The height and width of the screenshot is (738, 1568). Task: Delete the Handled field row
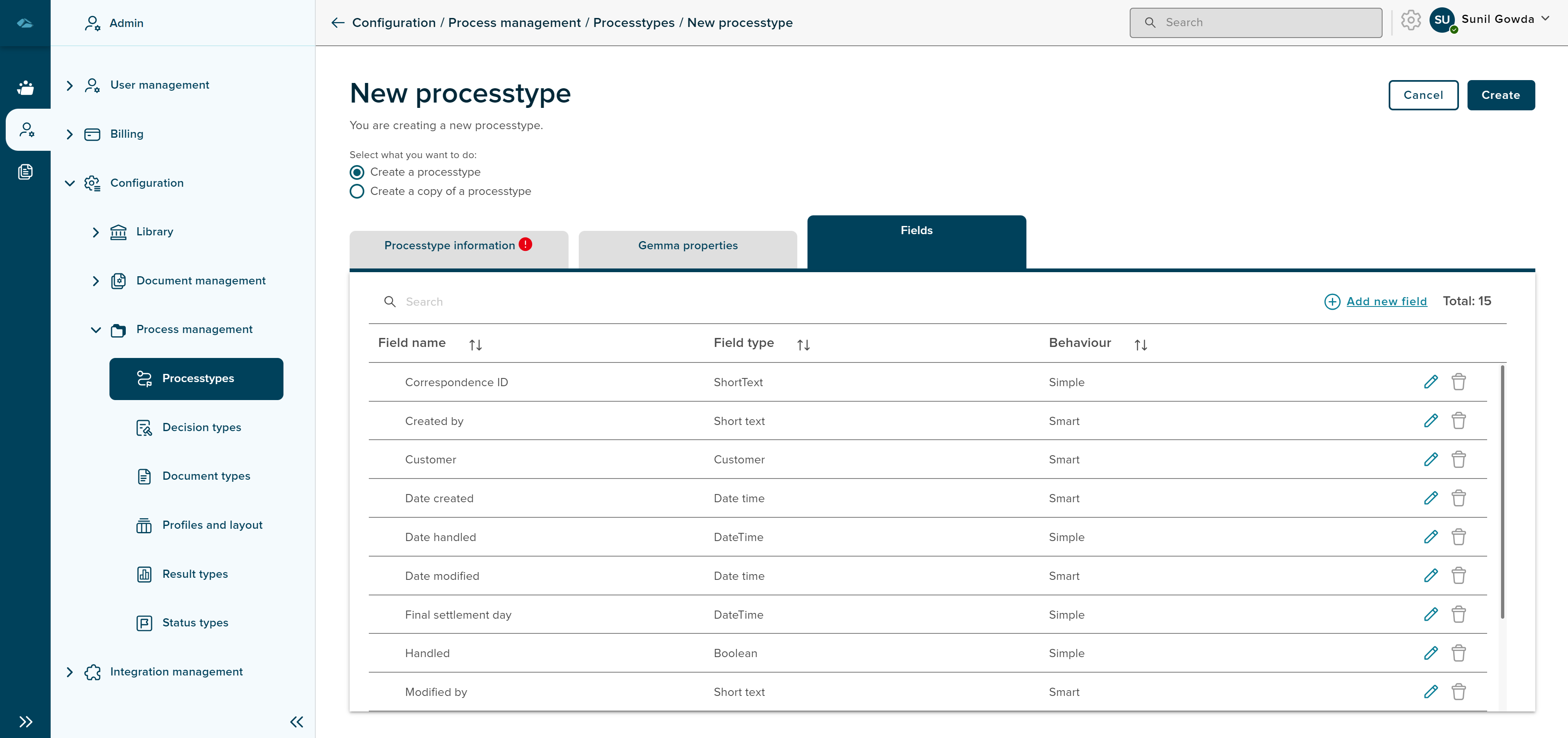point(1459,653)
